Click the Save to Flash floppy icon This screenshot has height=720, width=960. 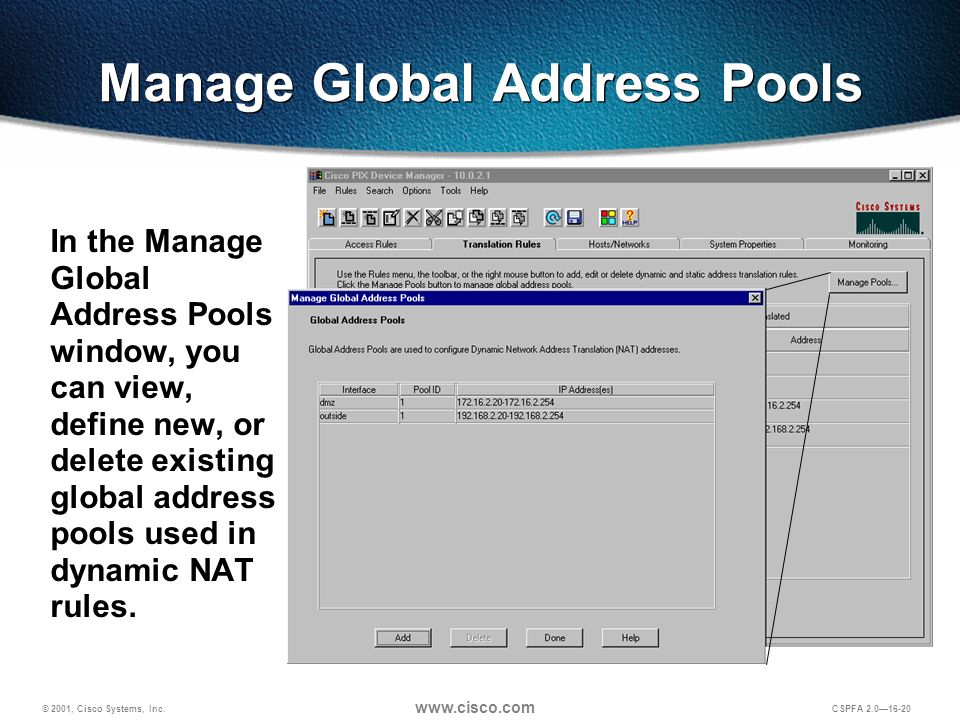coord(574,217)
